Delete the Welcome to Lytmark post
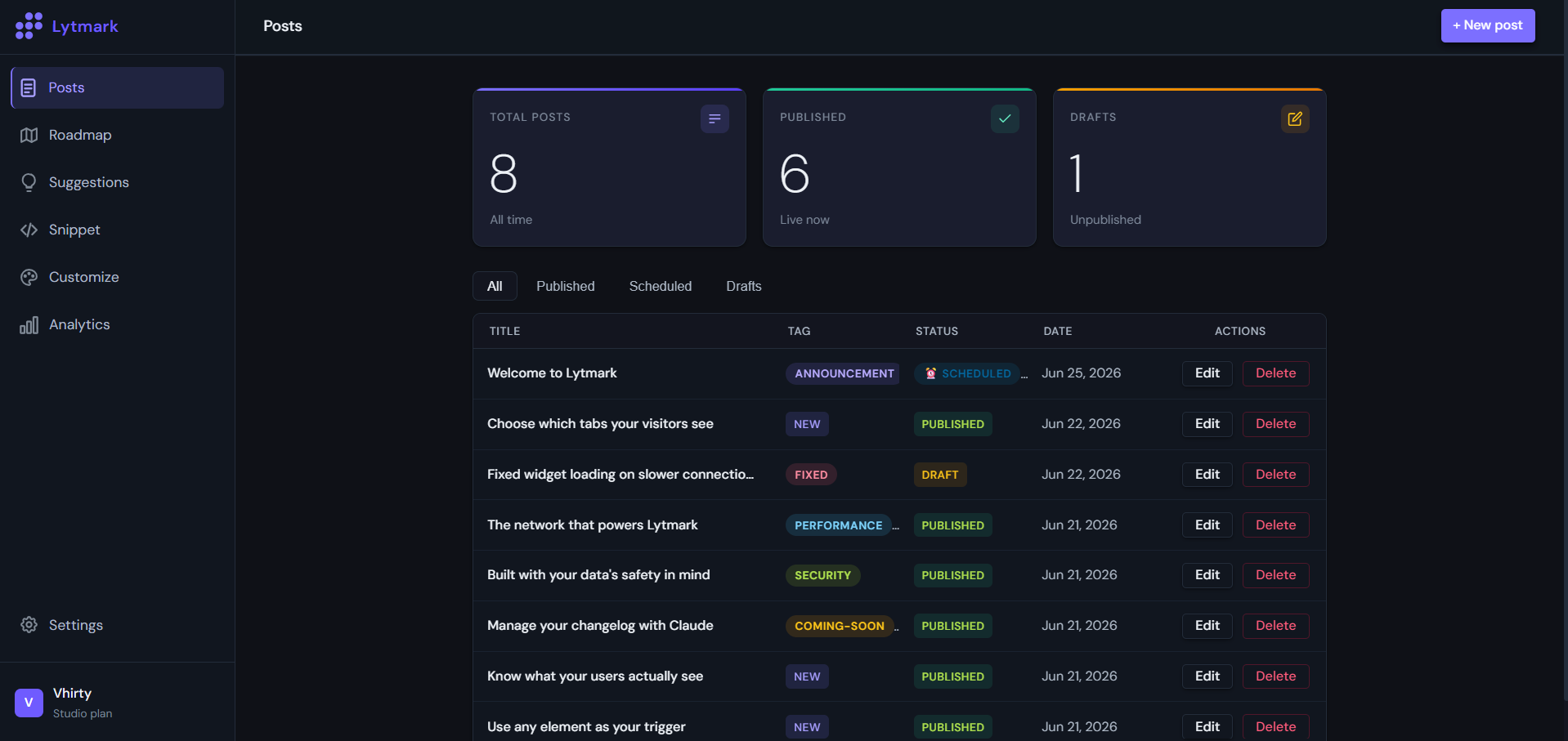The height and width of the screenshot is (741, 1568). [x=1276, y=373]
